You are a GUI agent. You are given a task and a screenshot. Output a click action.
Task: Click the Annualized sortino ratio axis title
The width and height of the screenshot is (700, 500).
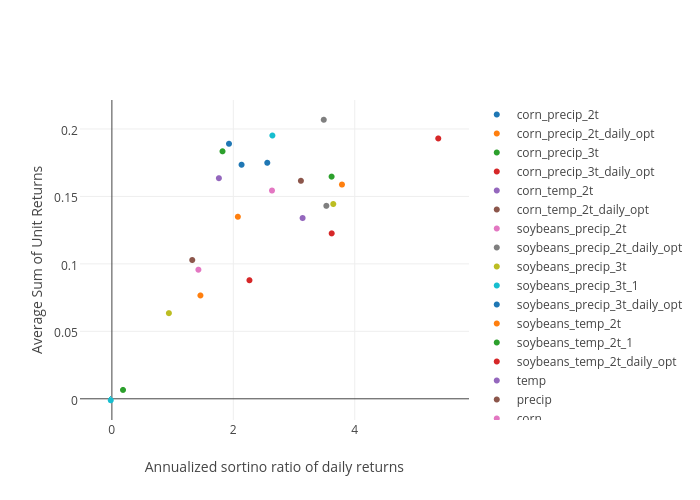coord(274,467)
